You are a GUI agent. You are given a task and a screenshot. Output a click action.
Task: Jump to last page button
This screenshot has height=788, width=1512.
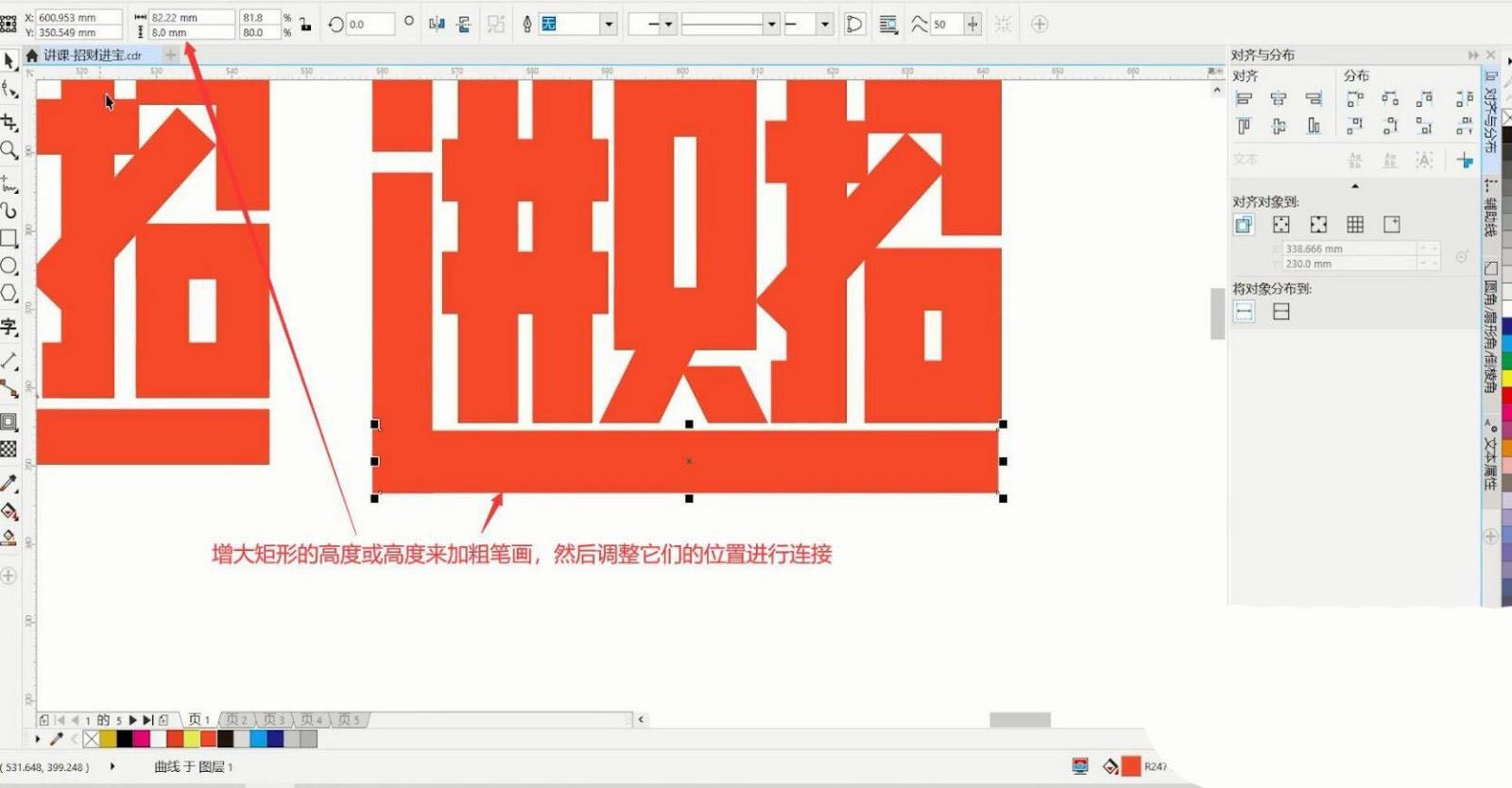pyautogui.click(x=147, y=720)
